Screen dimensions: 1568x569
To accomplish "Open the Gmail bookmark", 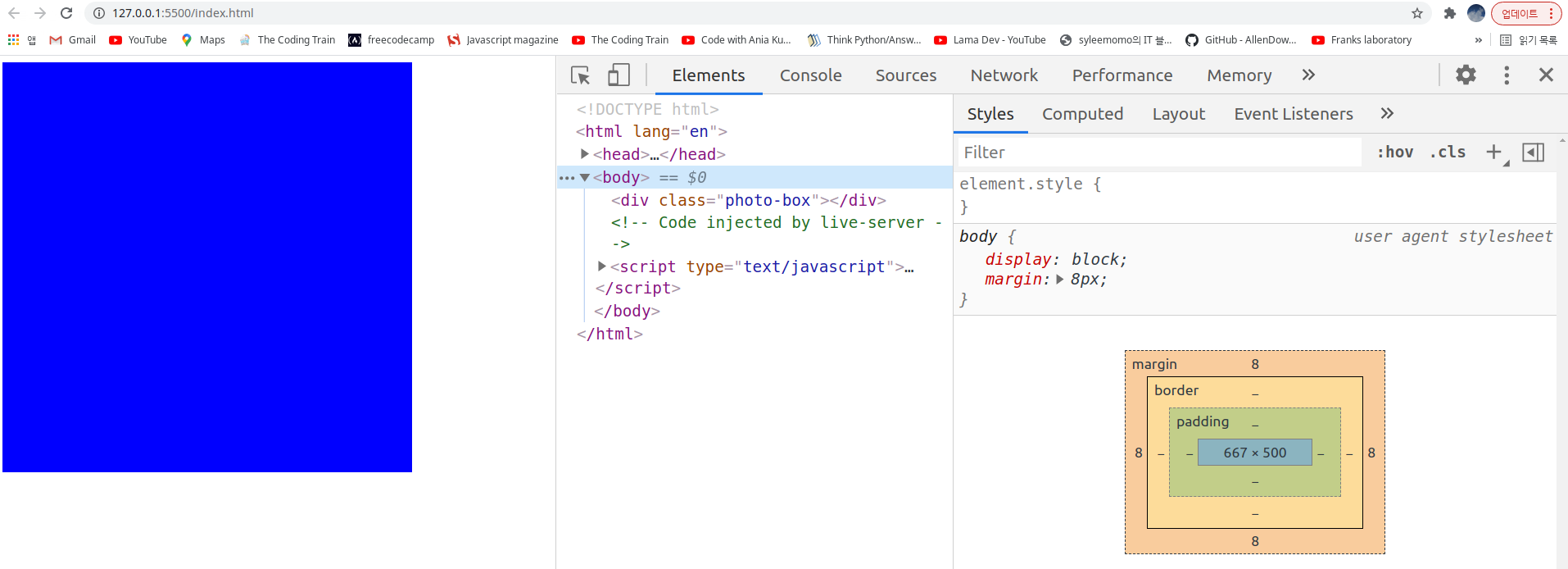I will pyautogui.click(x=72, y=39).
